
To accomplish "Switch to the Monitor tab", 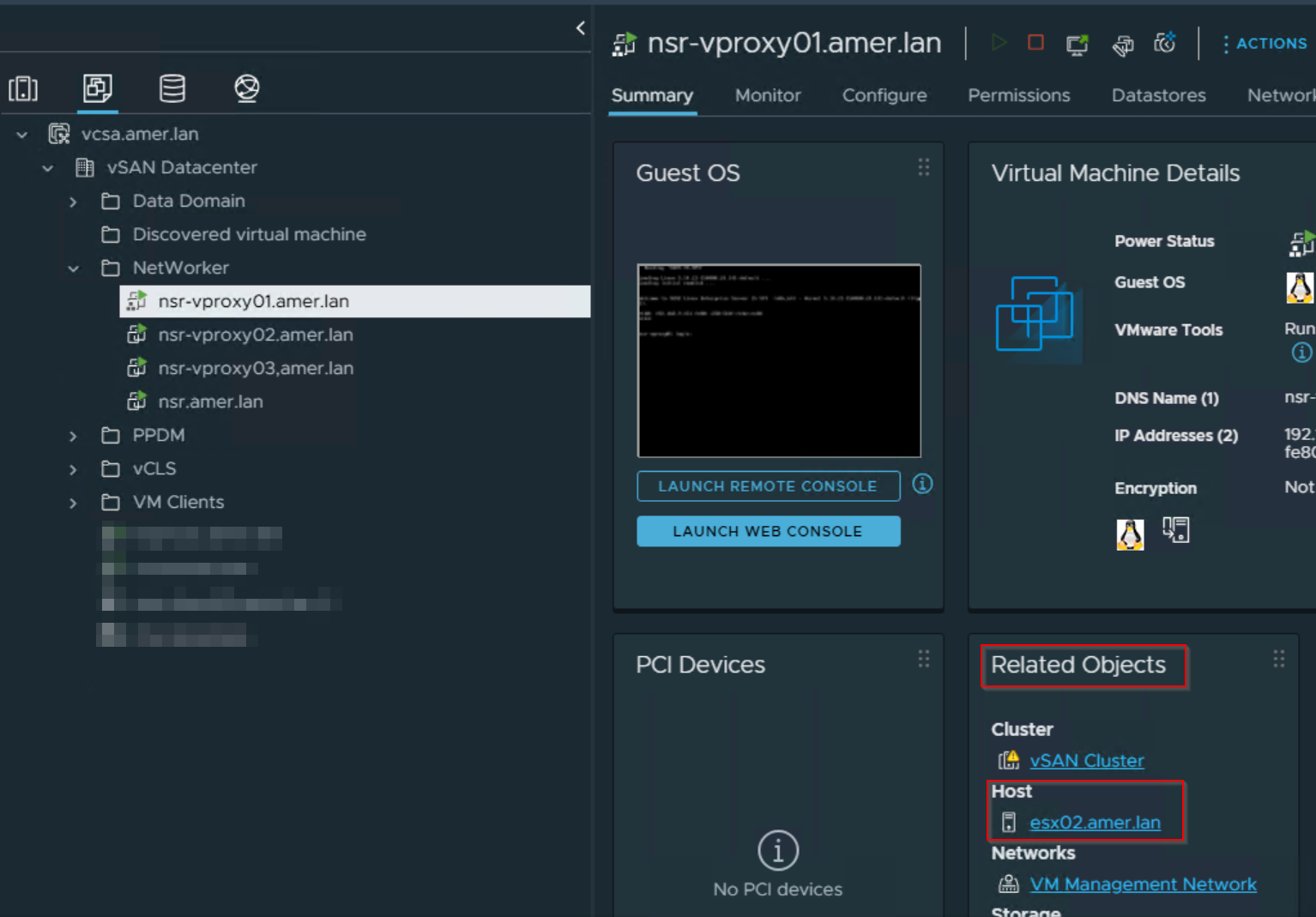I will (767, 95).
